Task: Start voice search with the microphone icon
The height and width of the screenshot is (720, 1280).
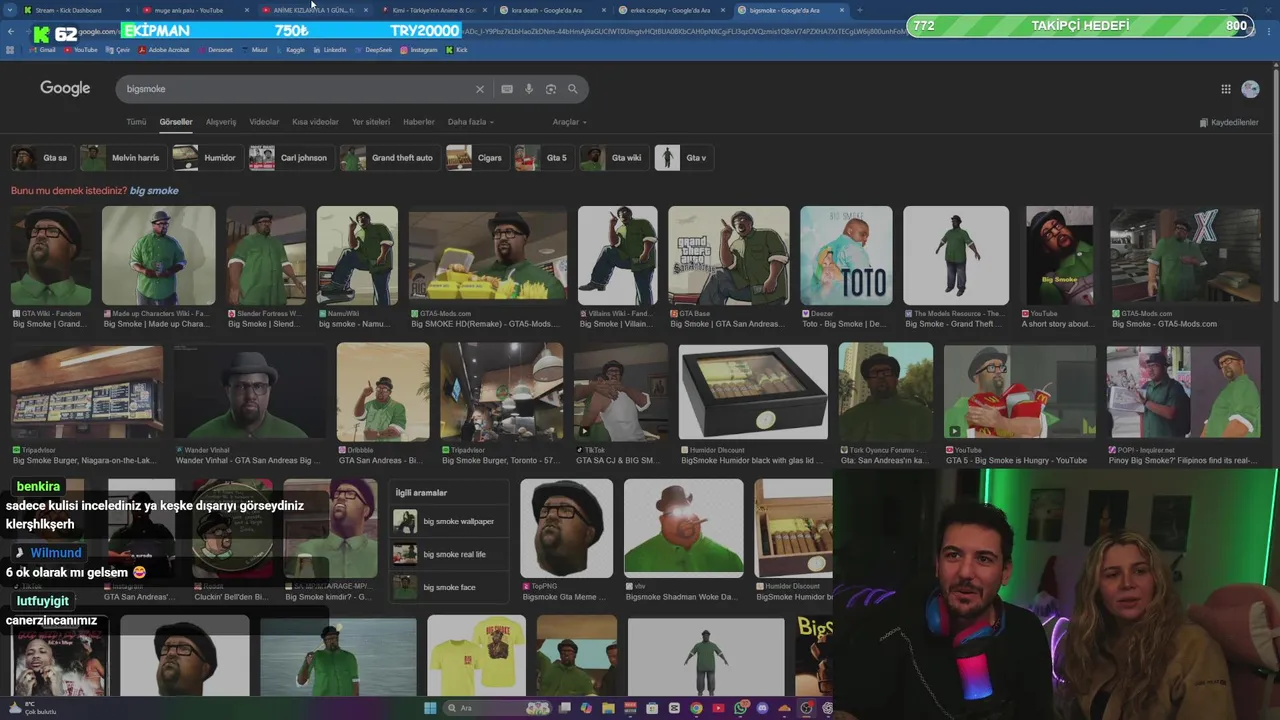Action: pos(529,89)
